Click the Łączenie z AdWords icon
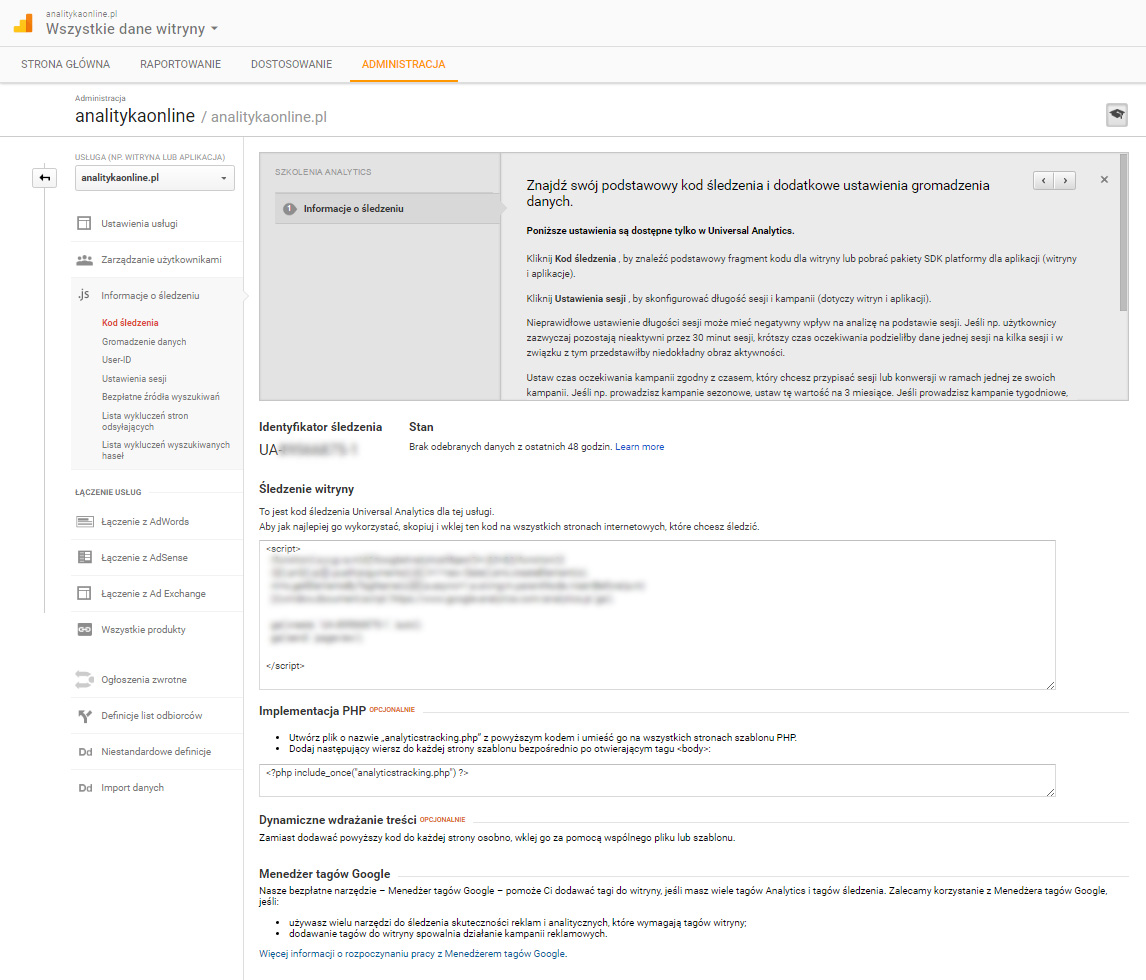The image size is (1146, 980). (x=85, y=522)
